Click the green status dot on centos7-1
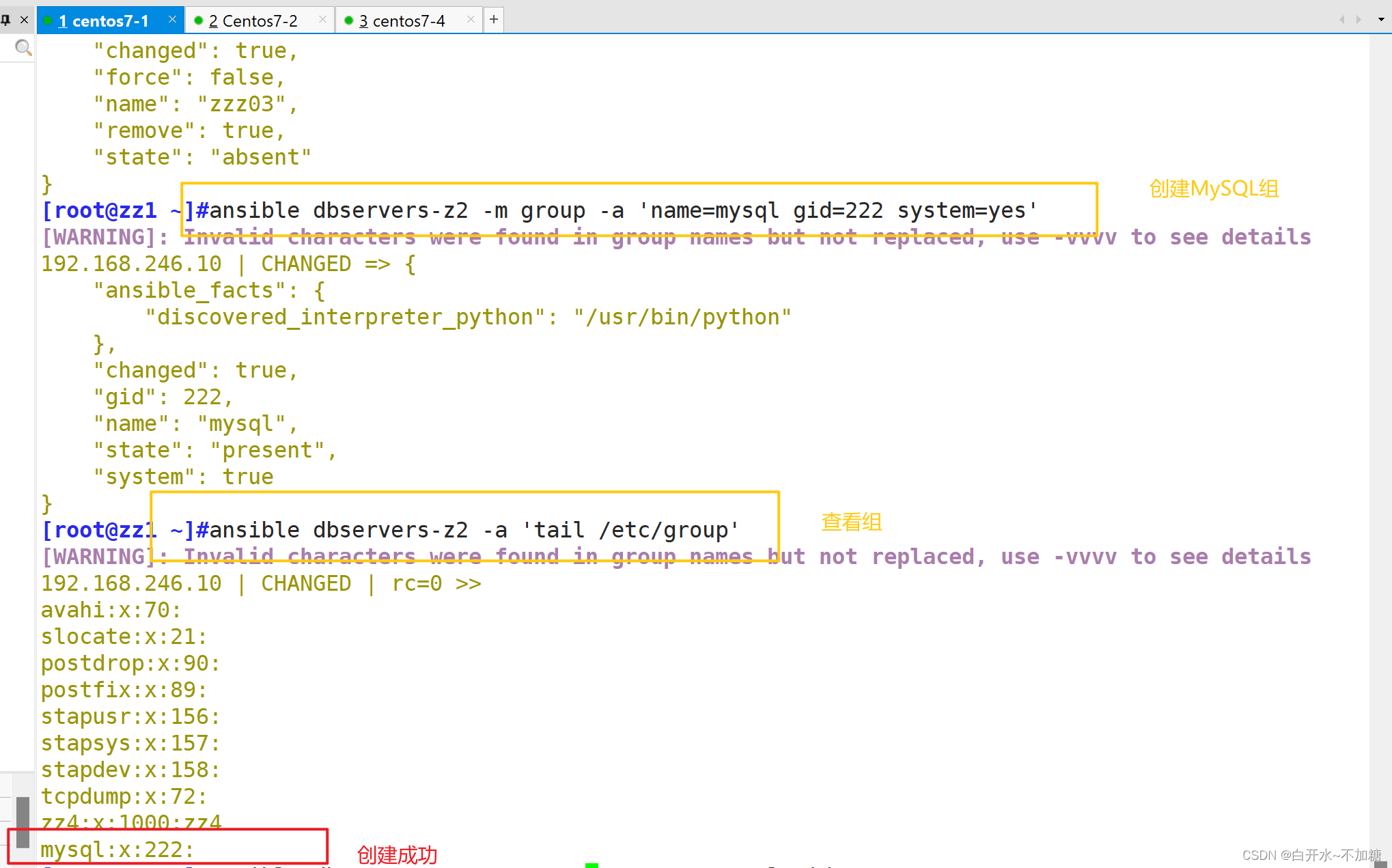This screenshot has width=1392, height=868. pyautogui.click(x=48, y=20)
